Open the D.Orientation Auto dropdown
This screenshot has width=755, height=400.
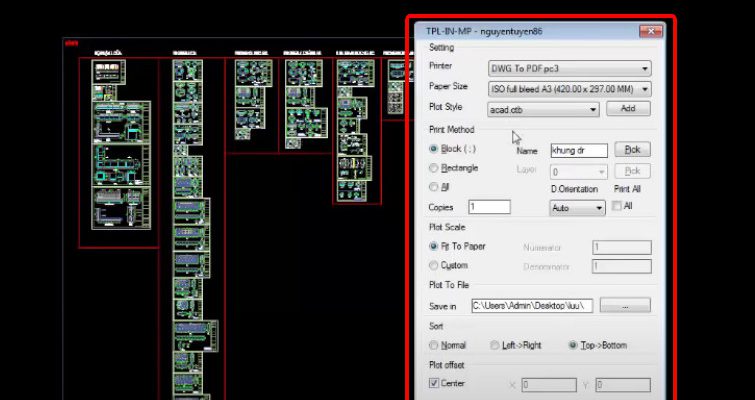tap(578, 208)
